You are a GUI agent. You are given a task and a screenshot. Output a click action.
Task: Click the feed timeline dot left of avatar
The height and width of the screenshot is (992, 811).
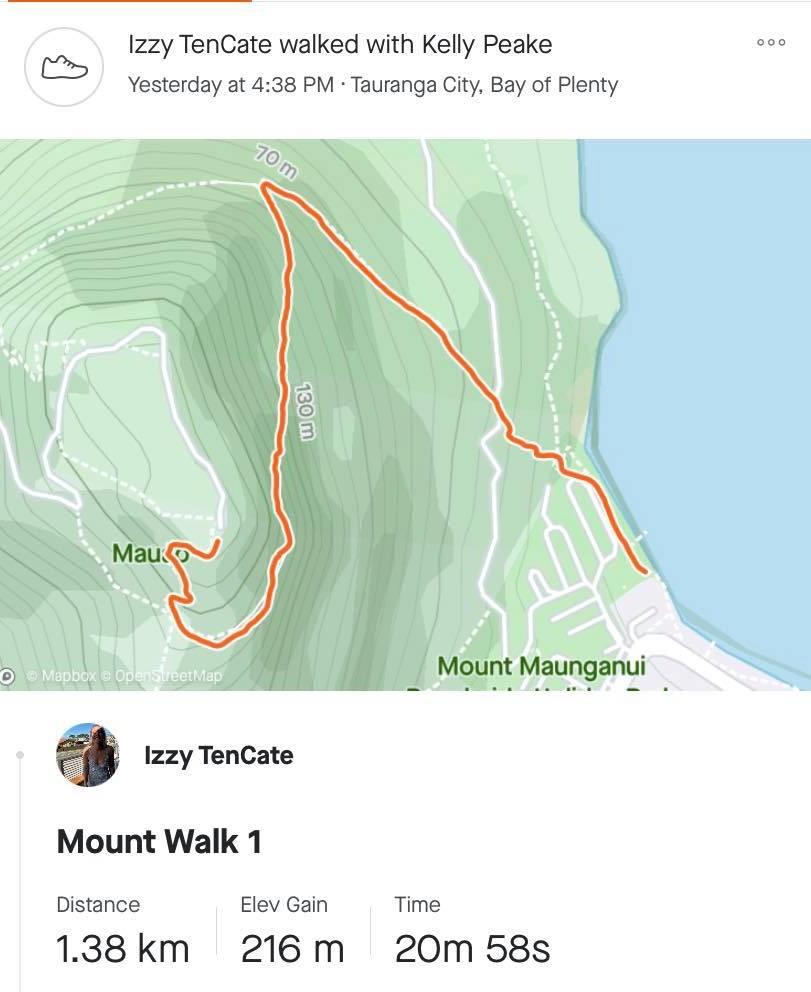pyautogui.click(x=20, y=755)
